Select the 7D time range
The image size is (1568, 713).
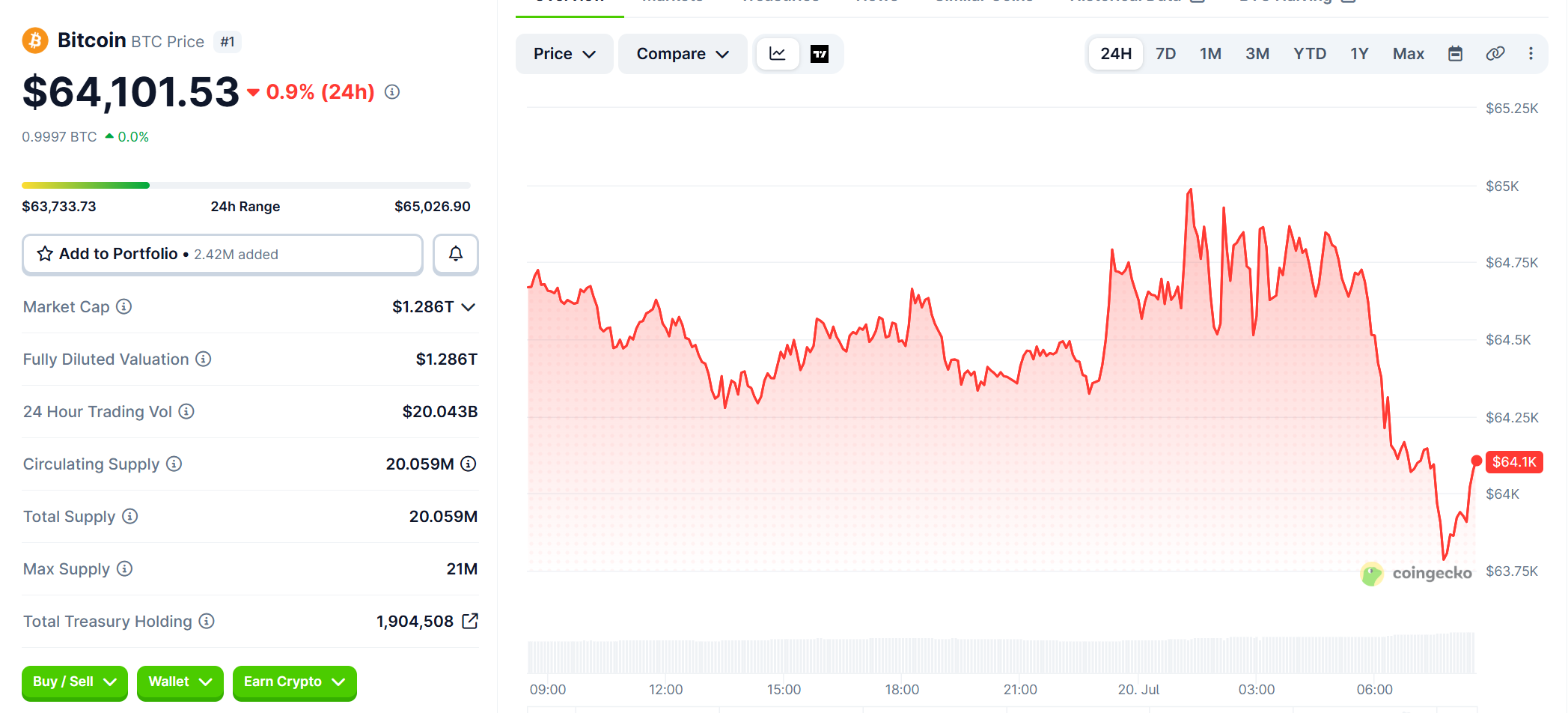tap(1165, 54)
